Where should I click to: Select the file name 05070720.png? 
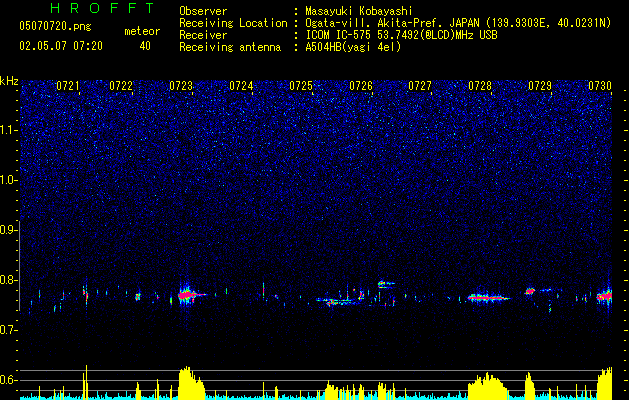point(55,27)
